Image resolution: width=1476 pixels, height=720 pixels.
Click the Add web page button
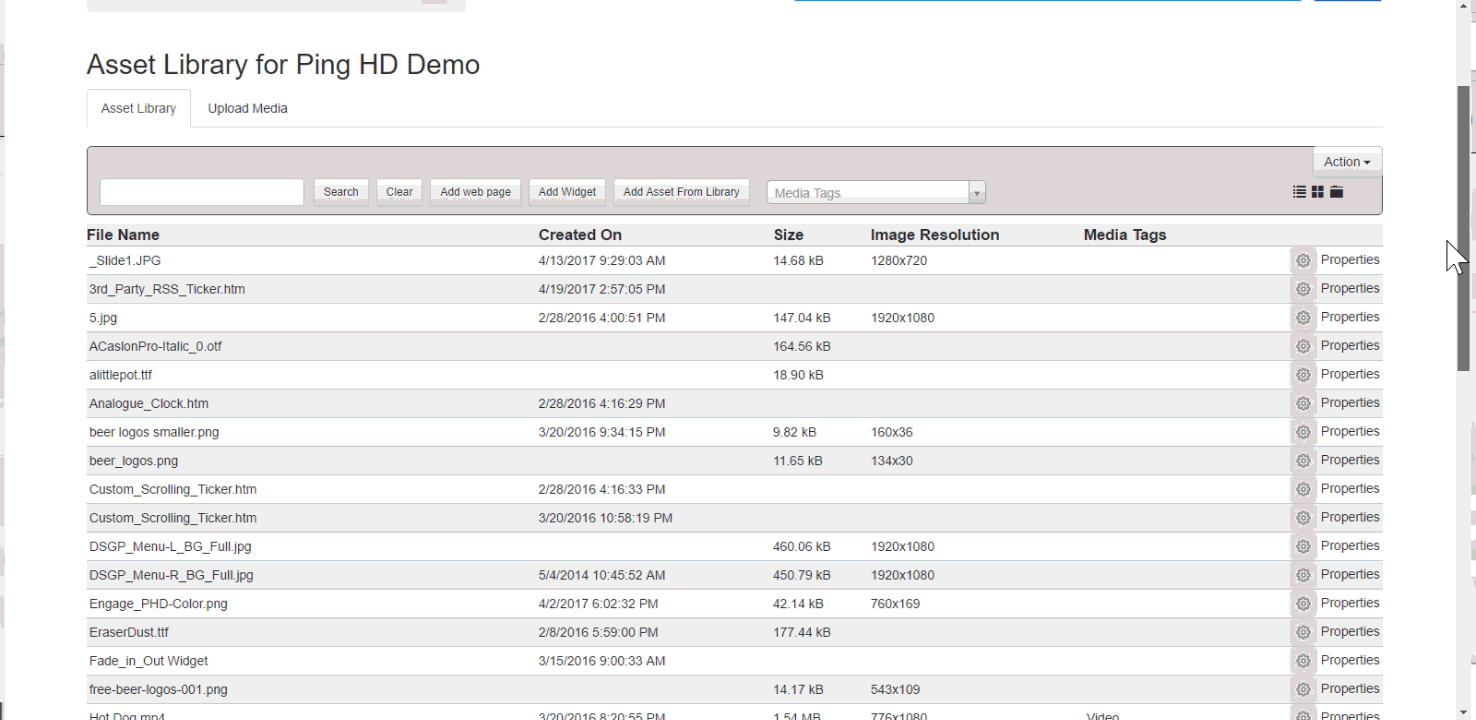pos(475,192)
